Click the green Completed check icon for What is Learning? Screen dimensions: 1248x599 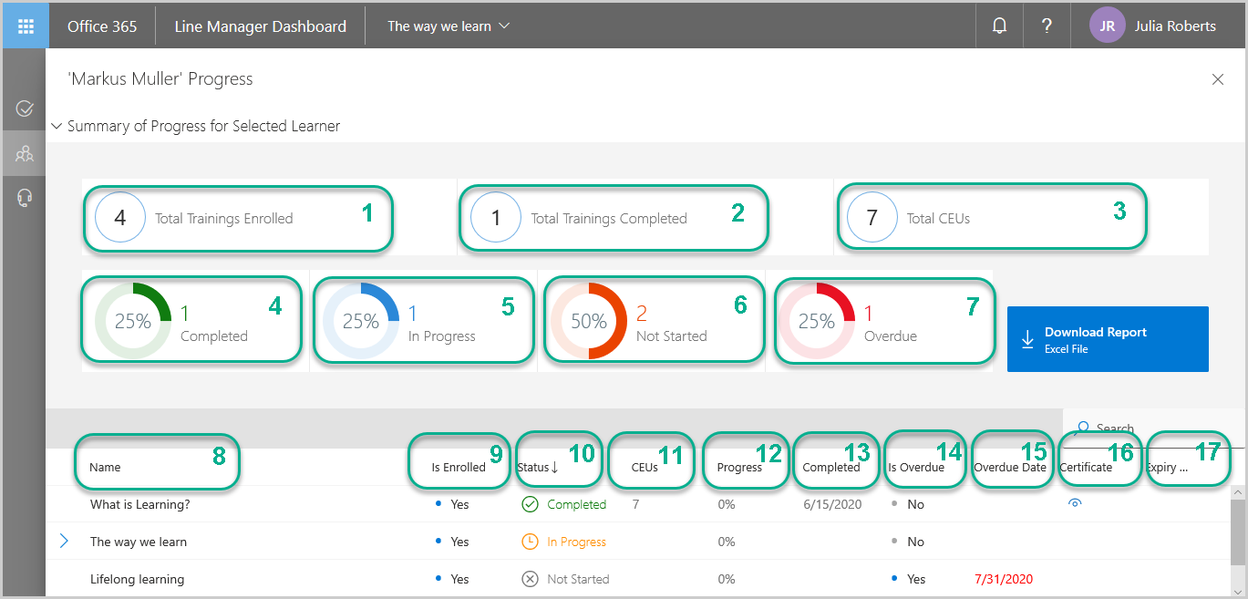[530, 504]
